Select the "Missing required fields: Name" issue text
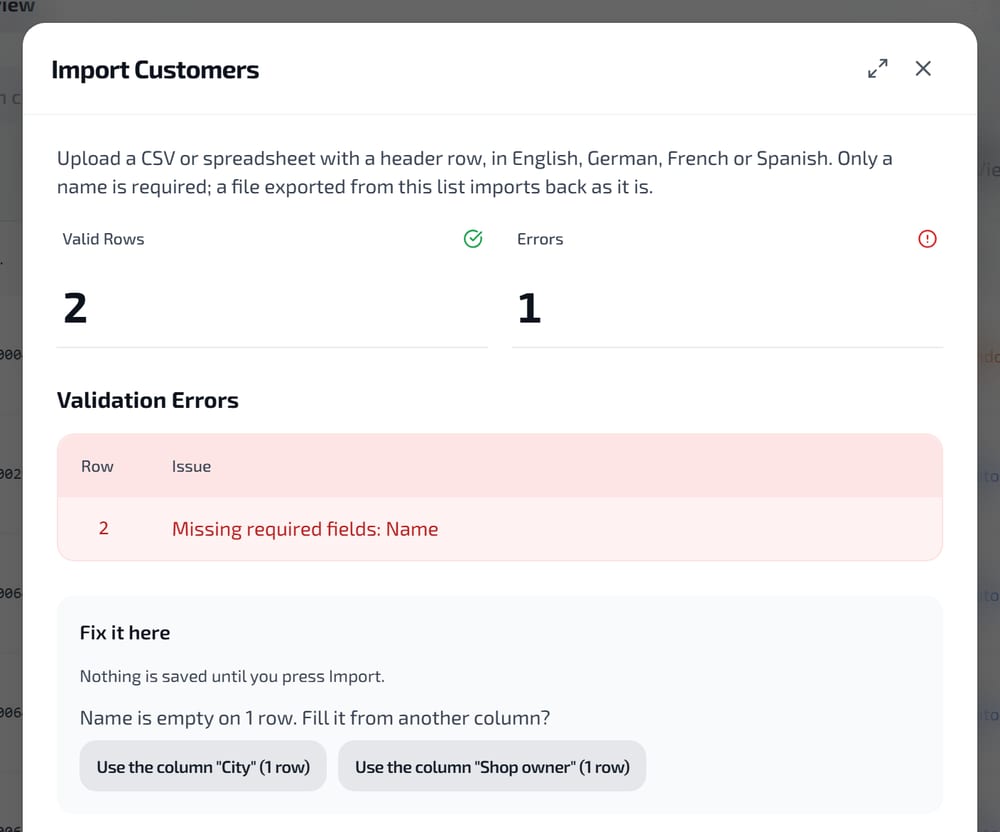The image size is (1000, 832). (x=305, y=529)
